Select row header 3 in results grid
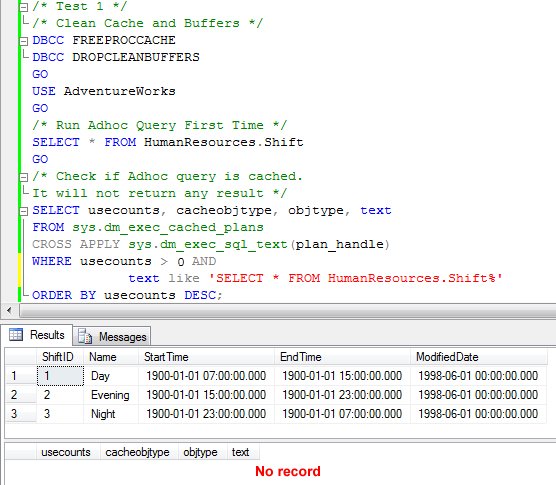The image size is (556, 485). (x=21, y=413)
